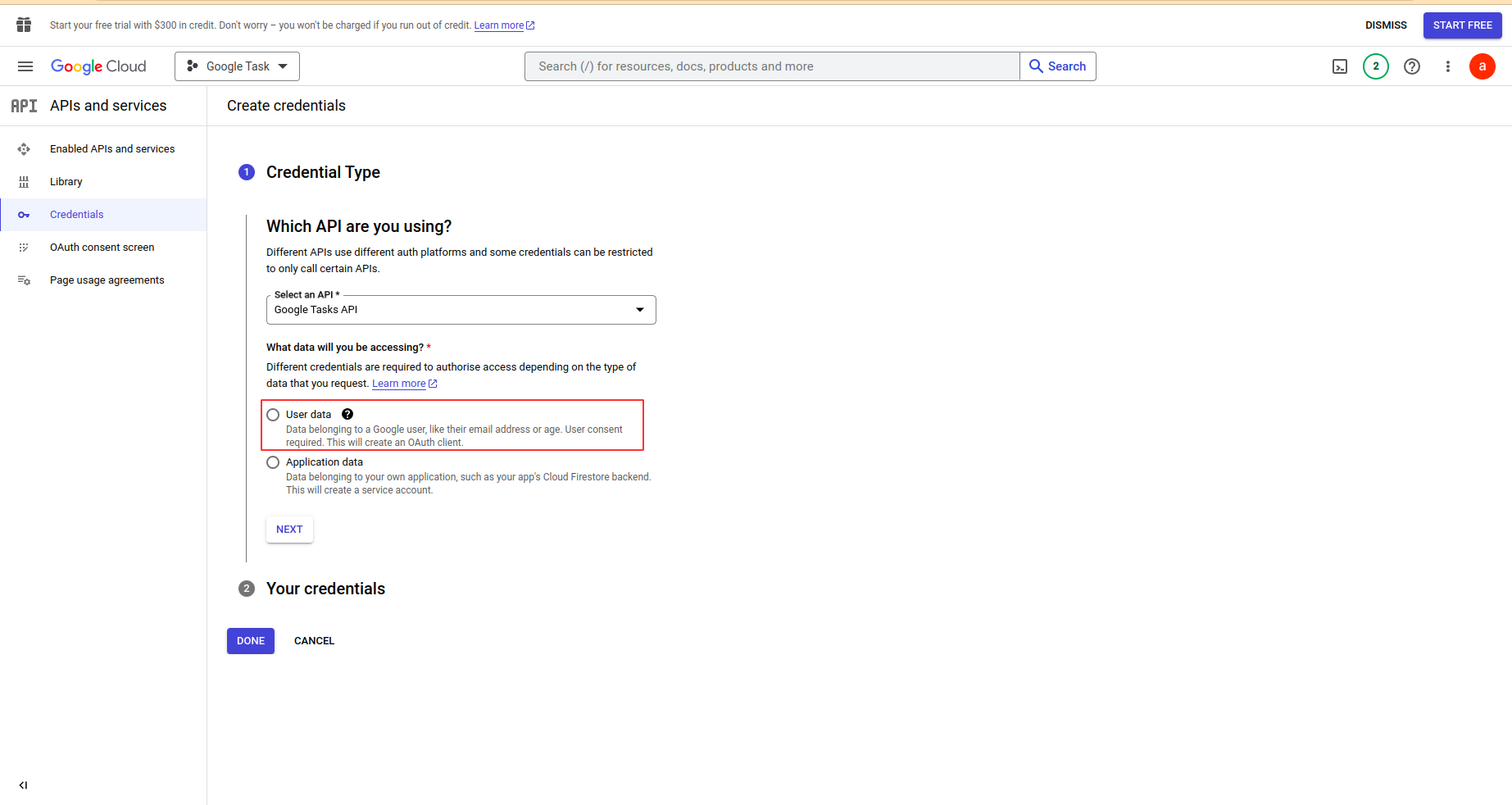Click the Credentials key icon
This screenshot has height=805, width=1512.
[x=24, y=215]
